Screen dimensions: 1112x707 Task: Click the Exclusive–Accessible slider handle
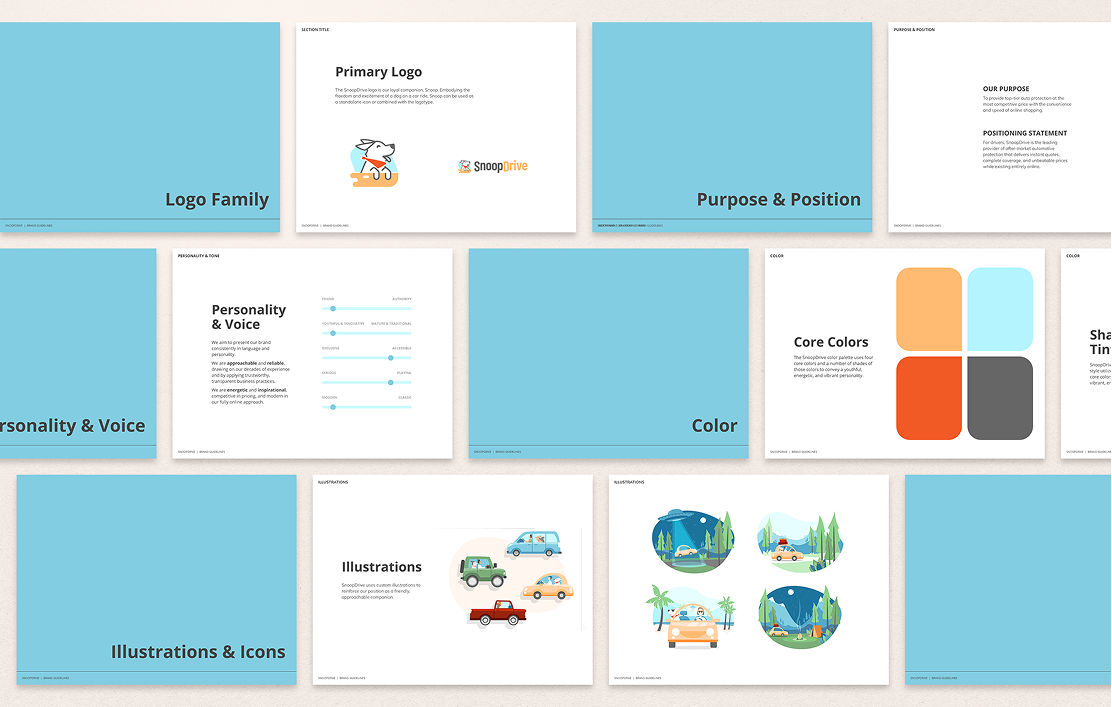point(391,358)
